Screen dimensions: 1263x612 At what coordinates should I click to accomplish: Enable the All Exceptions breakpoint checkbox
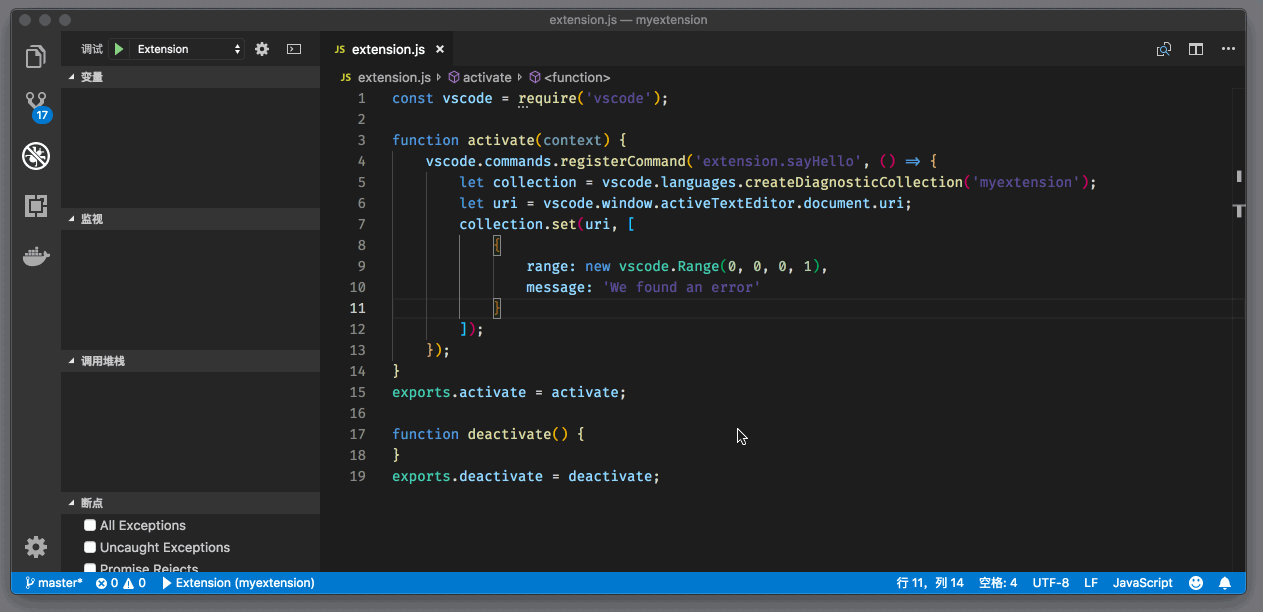click(x=90, y=525)
